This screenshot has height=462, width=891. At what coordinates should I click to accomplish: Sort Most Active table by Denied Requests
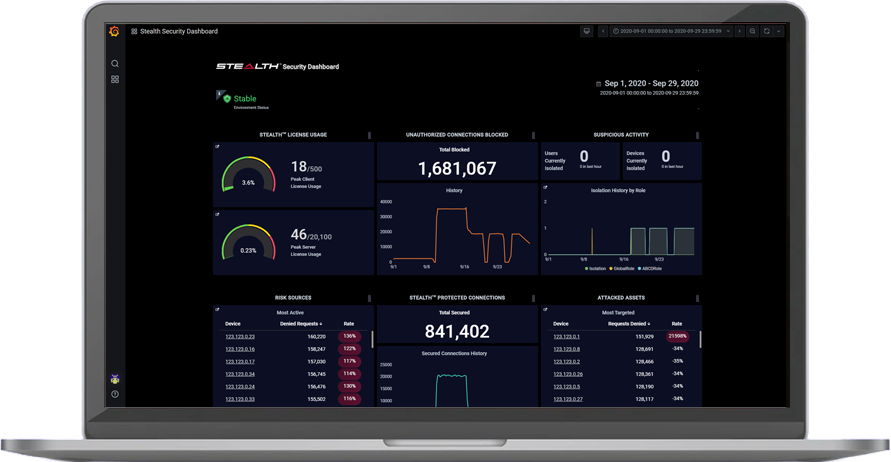point(301,324)
